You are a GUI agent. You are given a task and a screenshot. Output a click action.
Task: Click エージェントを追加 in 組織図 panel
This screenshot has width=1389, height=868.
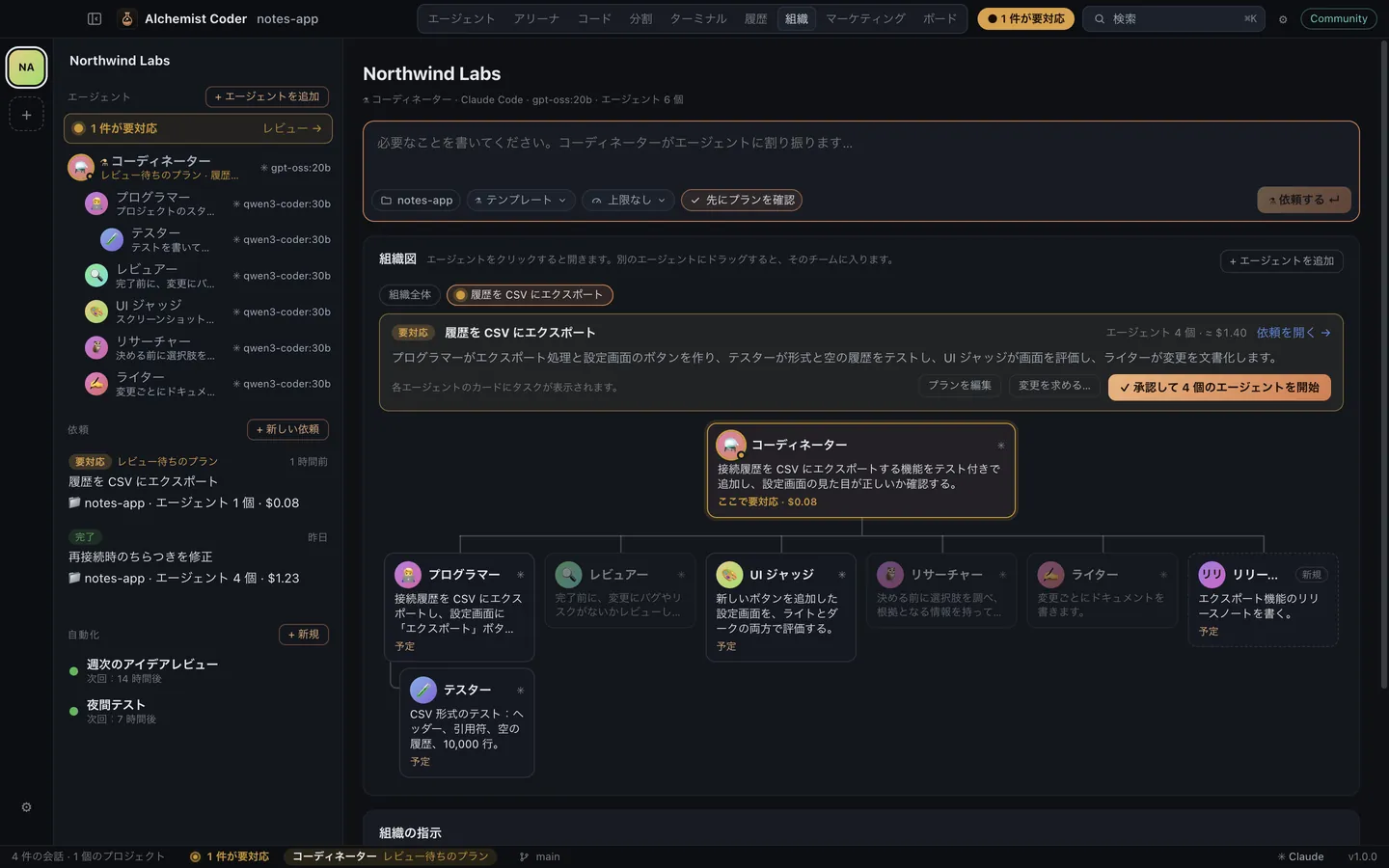(1281, 261)
